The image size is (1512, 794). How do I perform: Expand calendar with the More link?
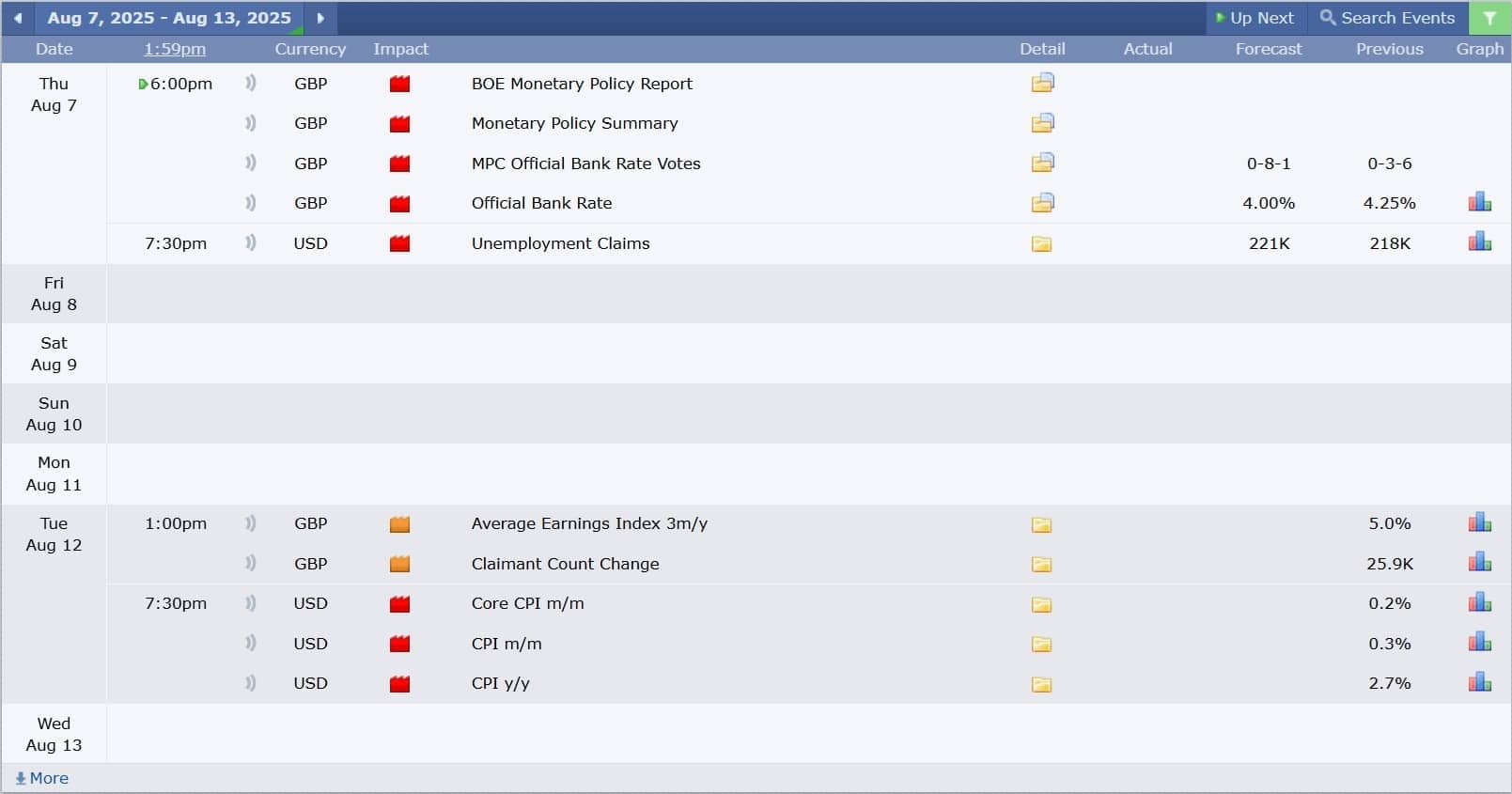pos(42,778)
